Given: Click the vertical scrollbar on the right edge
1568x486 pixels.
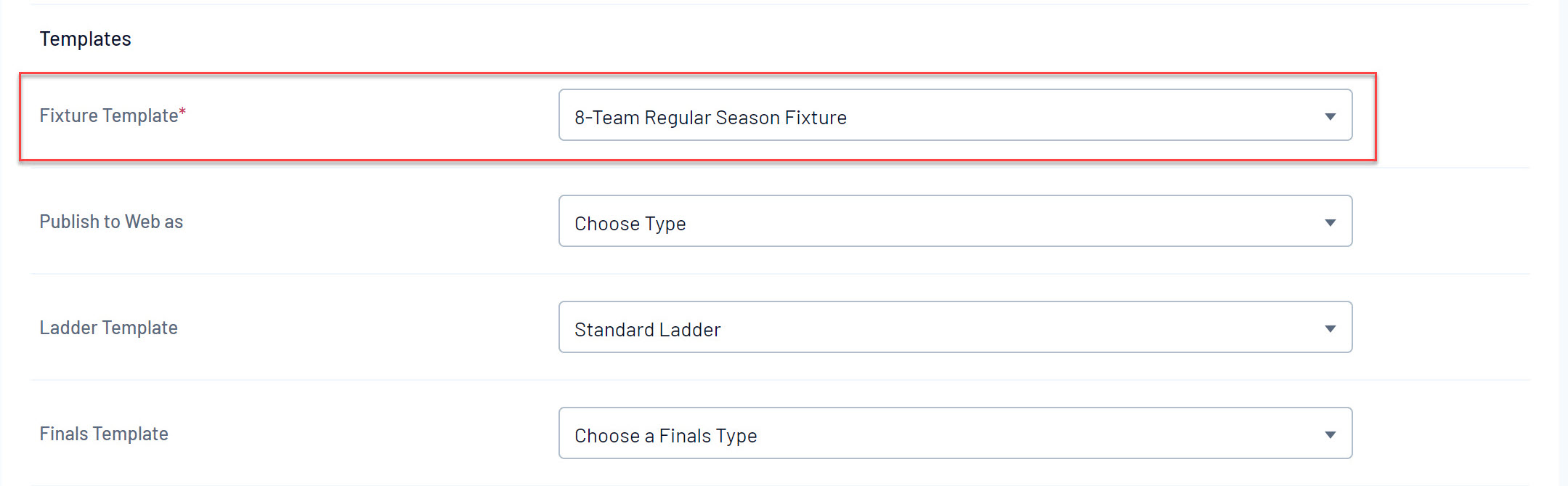Looking at the screenshot, I should click(1563, 243).
